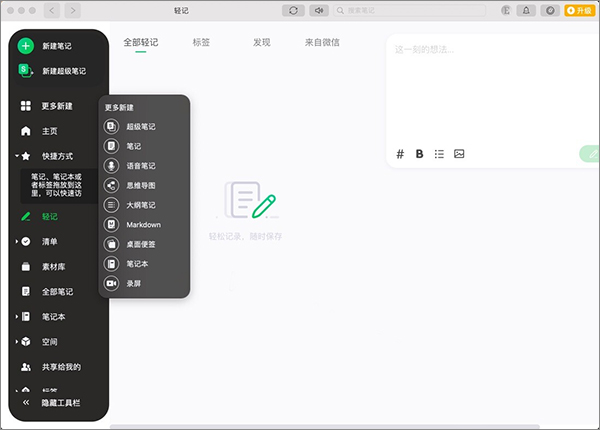Insert a hashtag tag in note editor
The height and width of the screenshot is (430, 600).
[x=400, y=154]
